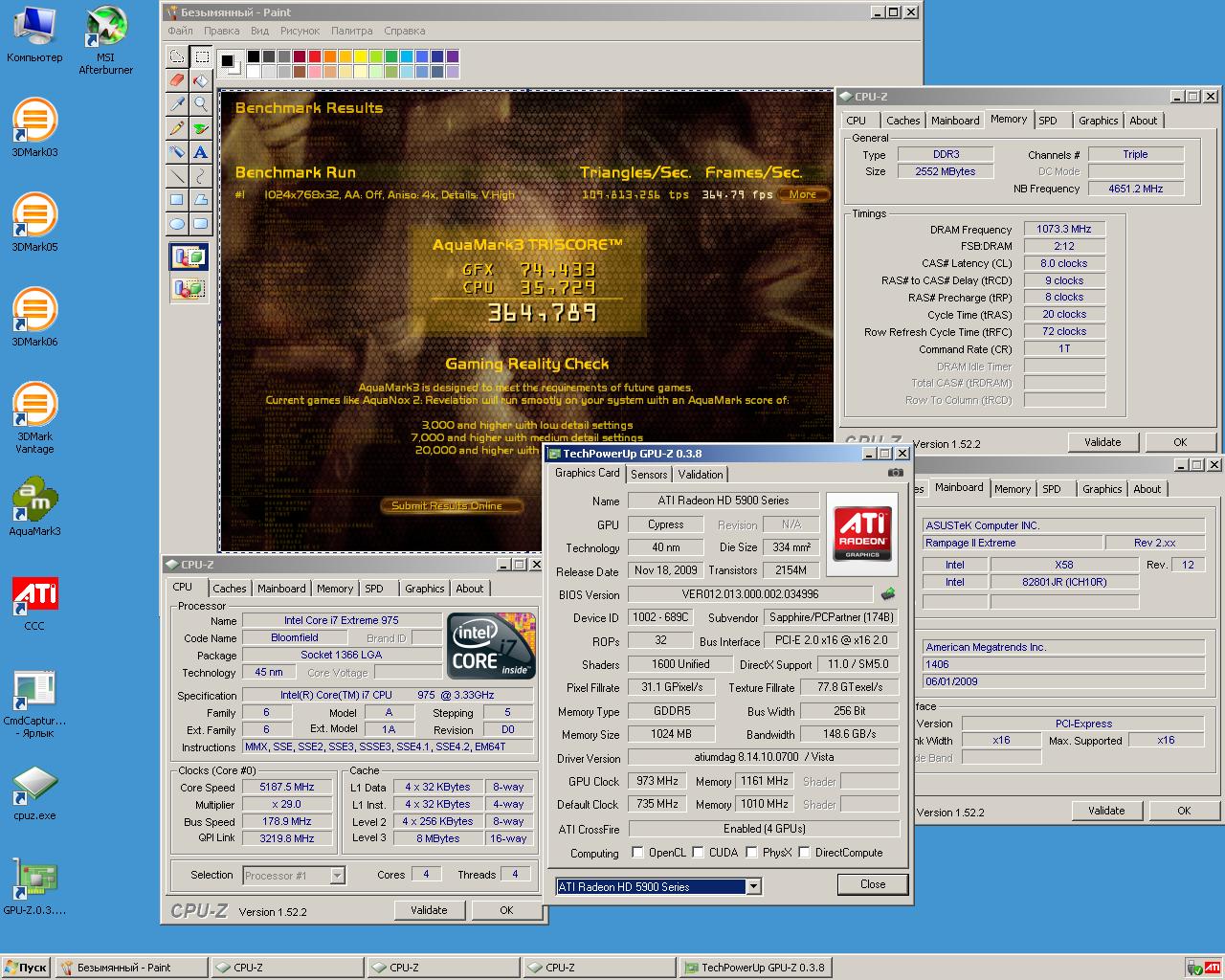The width and height of the screenshot is (1225, 980).
Task: Select the Rectangle shape tool
Action: [x=177, y=200]
